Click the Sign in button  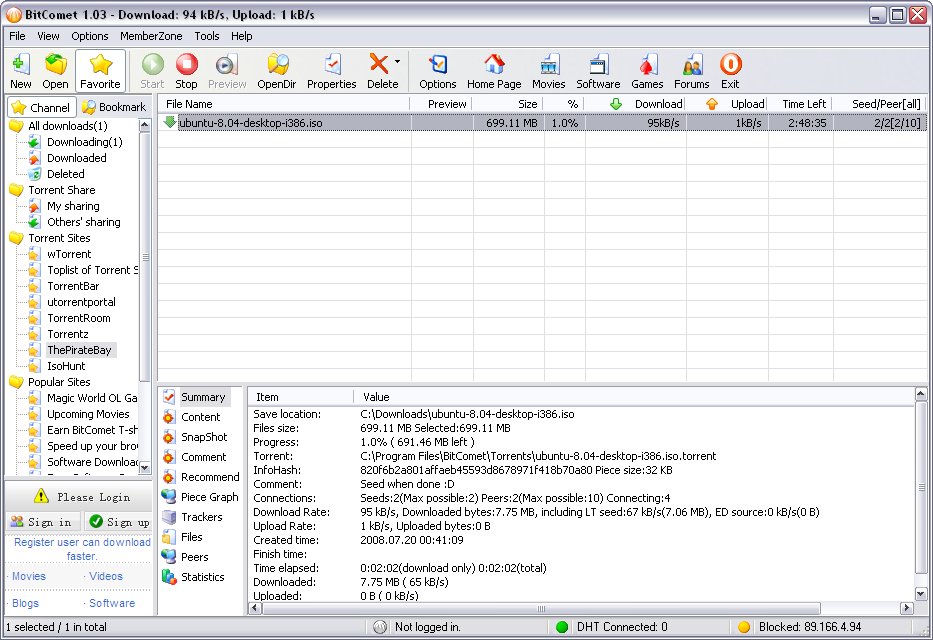42,522
